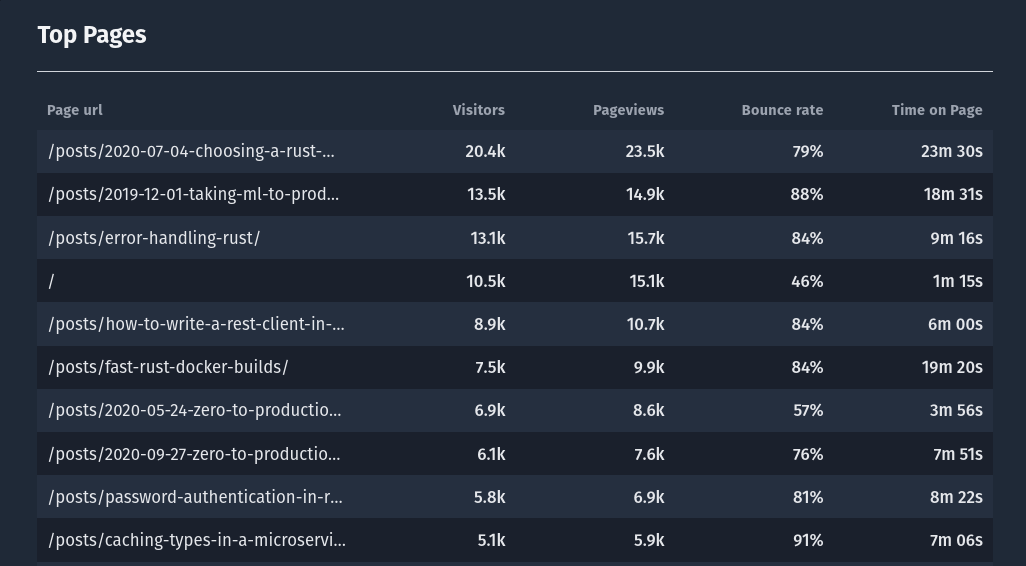
Task: Open the password-authentication post link
Action: pos(195,497)
